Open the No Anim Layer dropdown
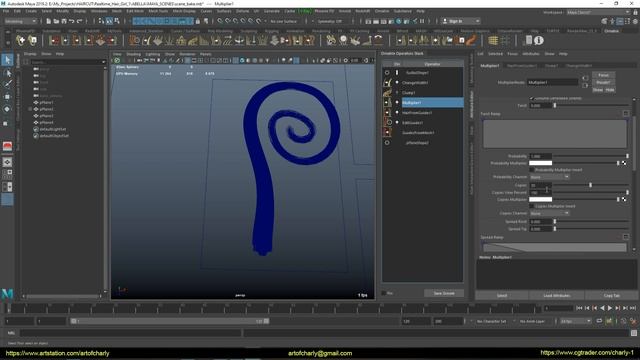The height and width of the screenshot is (360, 640). point(533,321)
